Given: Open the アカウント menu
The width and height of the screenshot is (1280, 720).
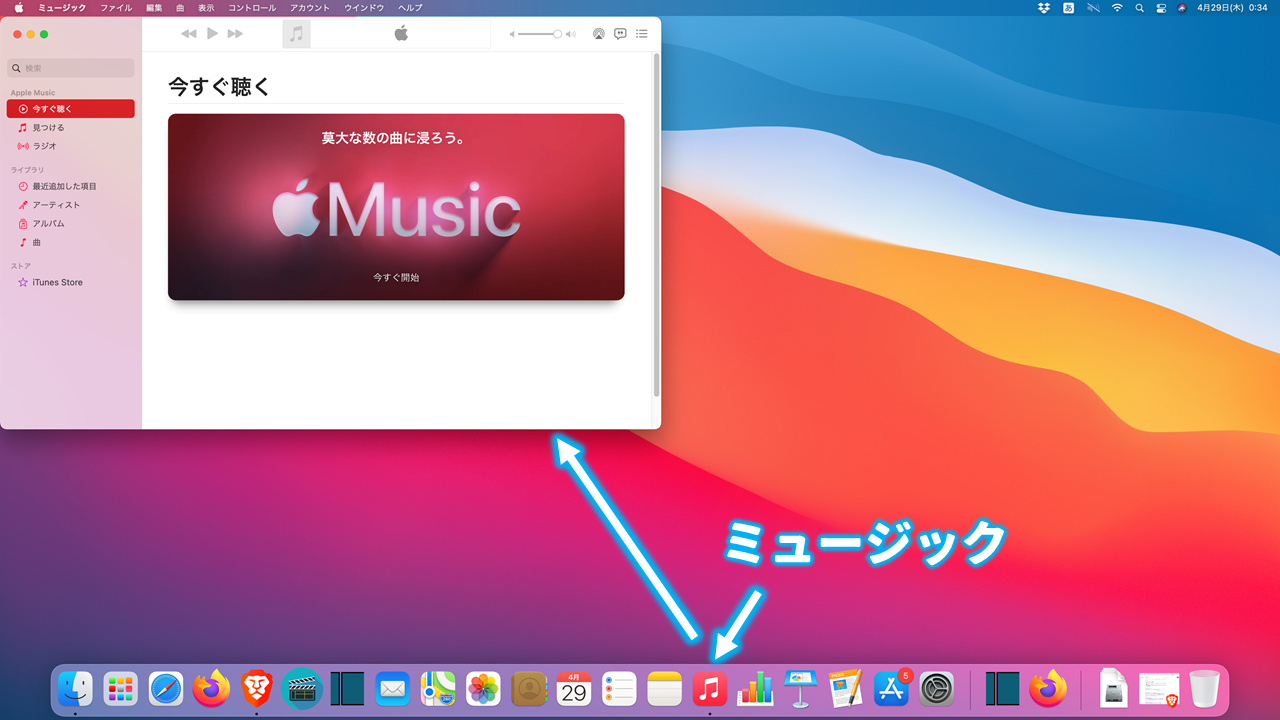Looking at the screenshot, I should [x=310, y=8].
